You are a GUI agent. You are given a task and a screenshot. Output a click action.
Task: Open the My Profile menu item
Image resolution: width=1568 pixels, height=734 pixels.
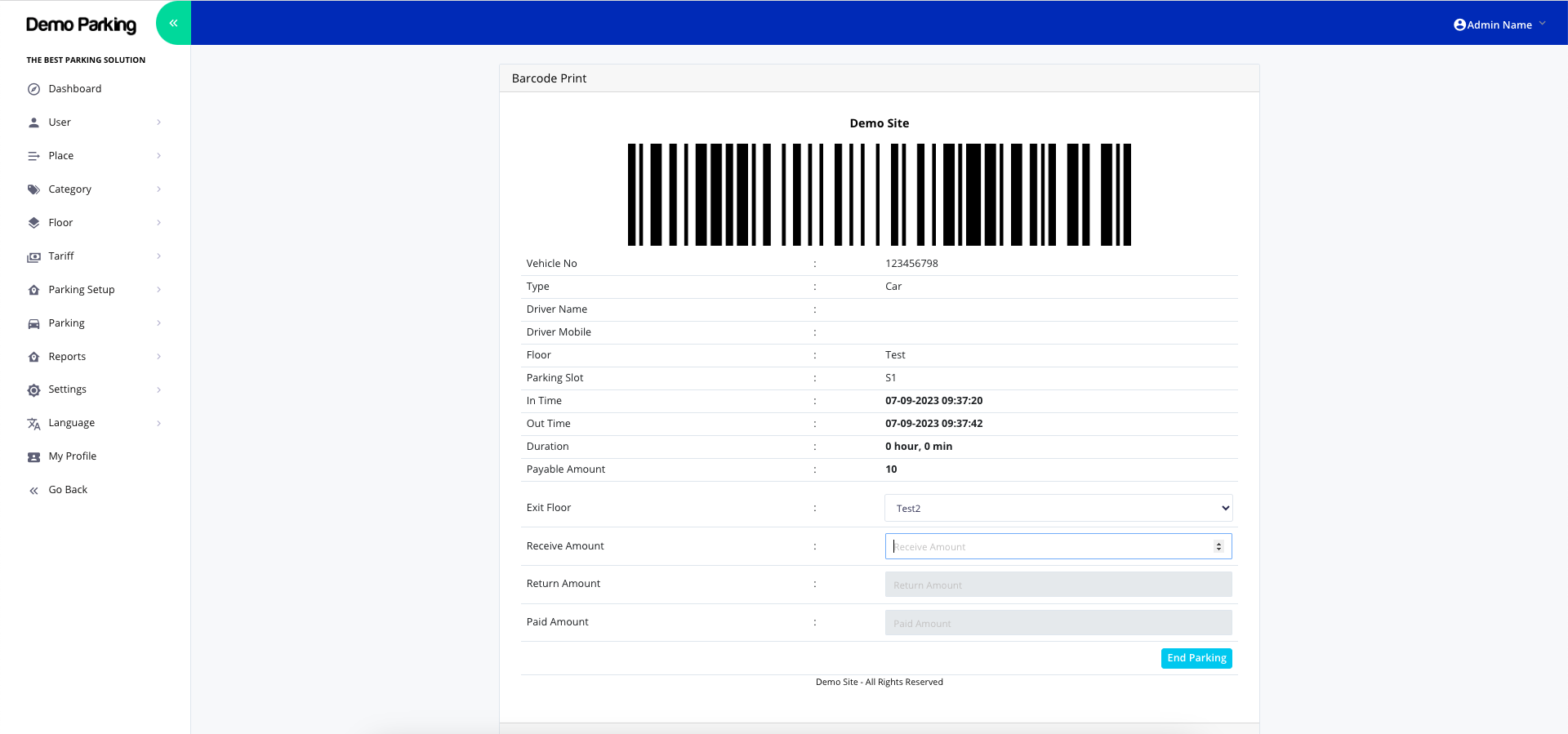(73, 456)
